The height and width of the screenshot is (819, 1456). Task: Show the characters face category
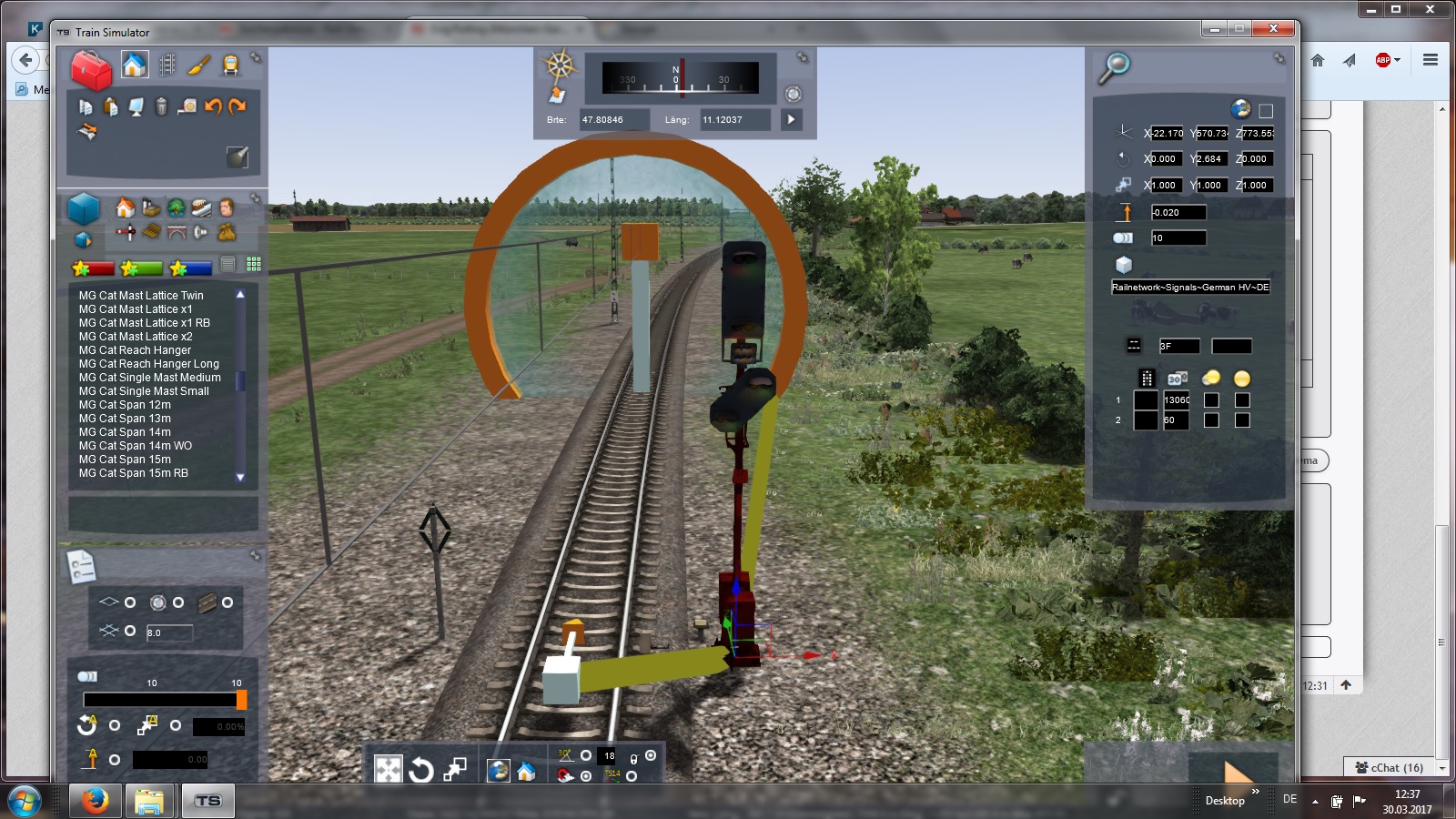click(x=226, y=208)
